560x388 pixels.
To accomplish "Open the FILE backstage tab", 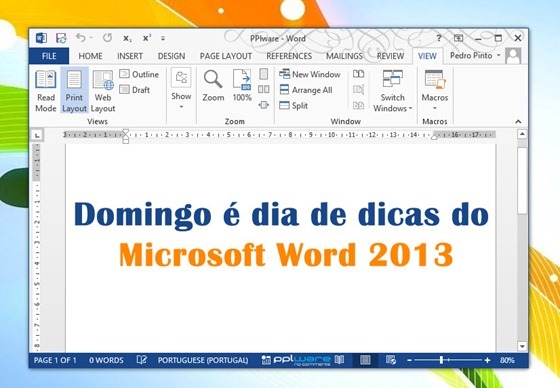I will [x=49, y=56].
